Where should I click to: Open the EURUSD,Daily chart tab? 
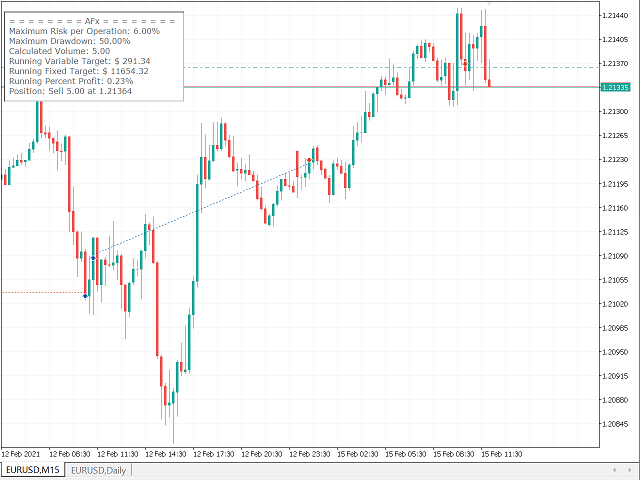tap(98, 471)
